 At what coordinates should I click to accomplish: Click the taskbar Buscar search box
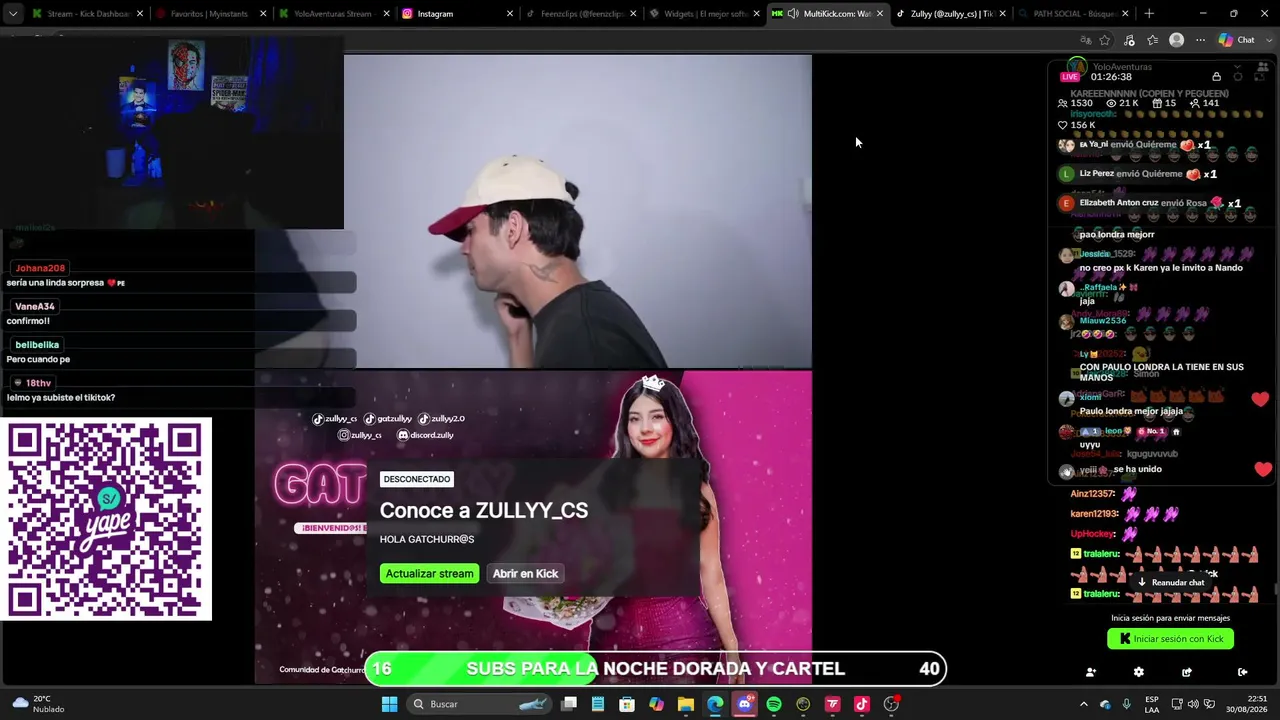(481, 704)
